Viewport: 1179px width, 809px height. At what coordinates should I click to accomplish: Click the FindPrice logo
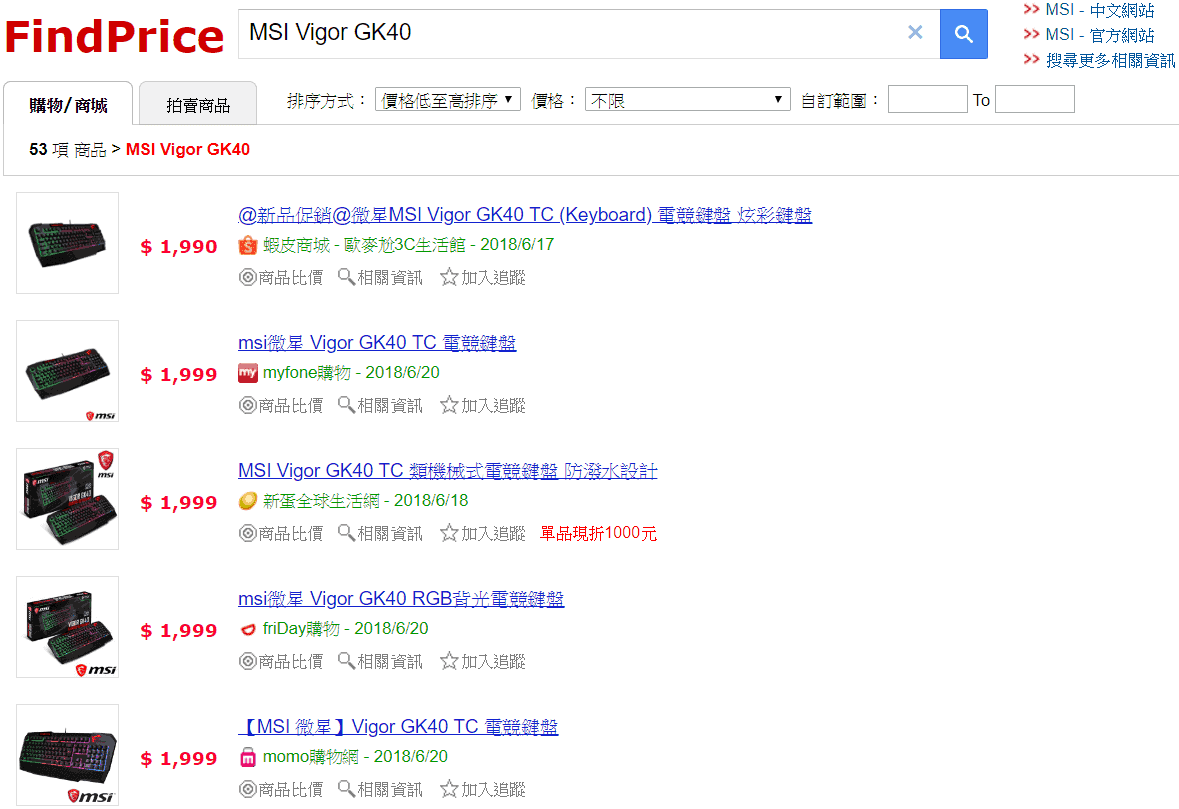(114, 36)
